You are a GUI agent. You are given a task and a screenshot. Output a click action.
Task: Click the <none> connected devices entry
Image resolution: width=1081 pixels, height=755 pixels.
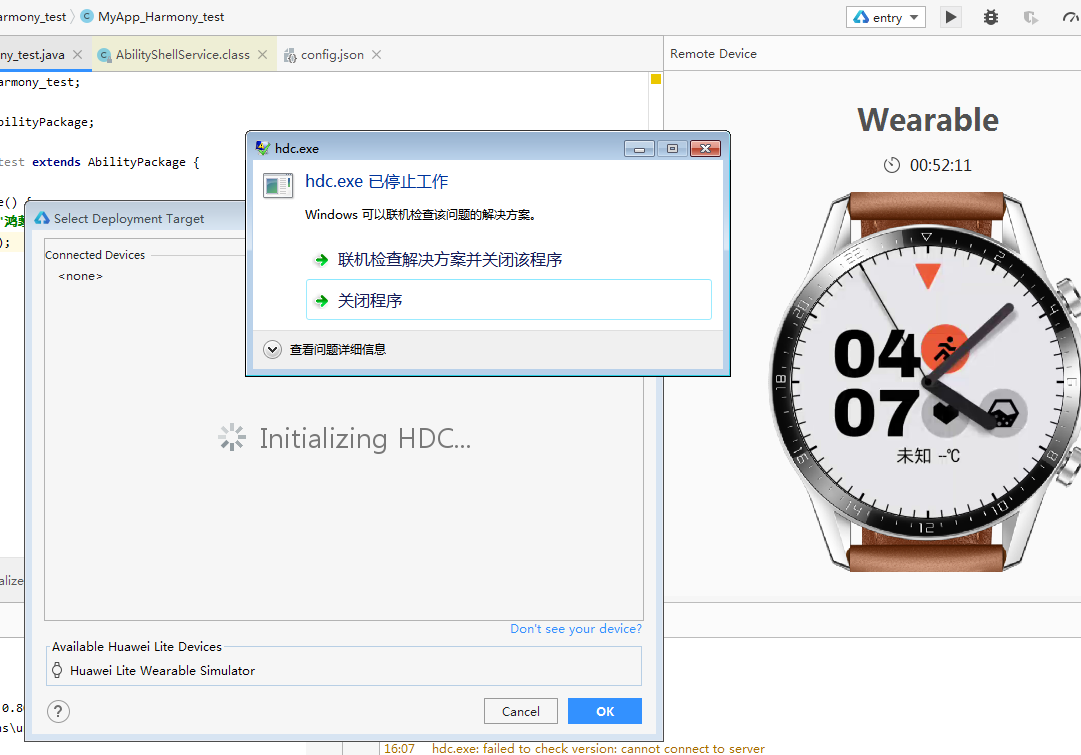[x=81, y=276]
